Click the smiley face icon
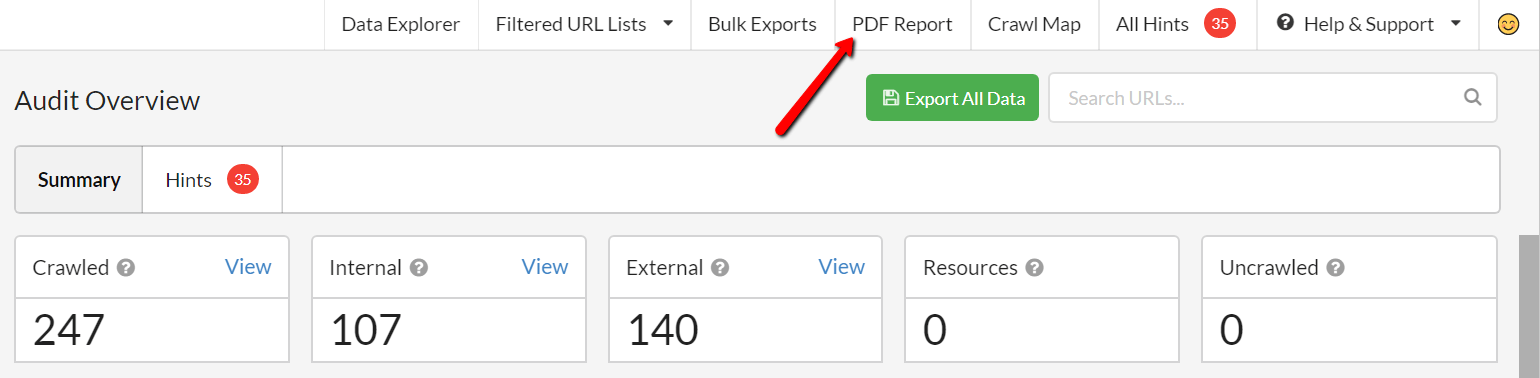 pos(1509,25)
